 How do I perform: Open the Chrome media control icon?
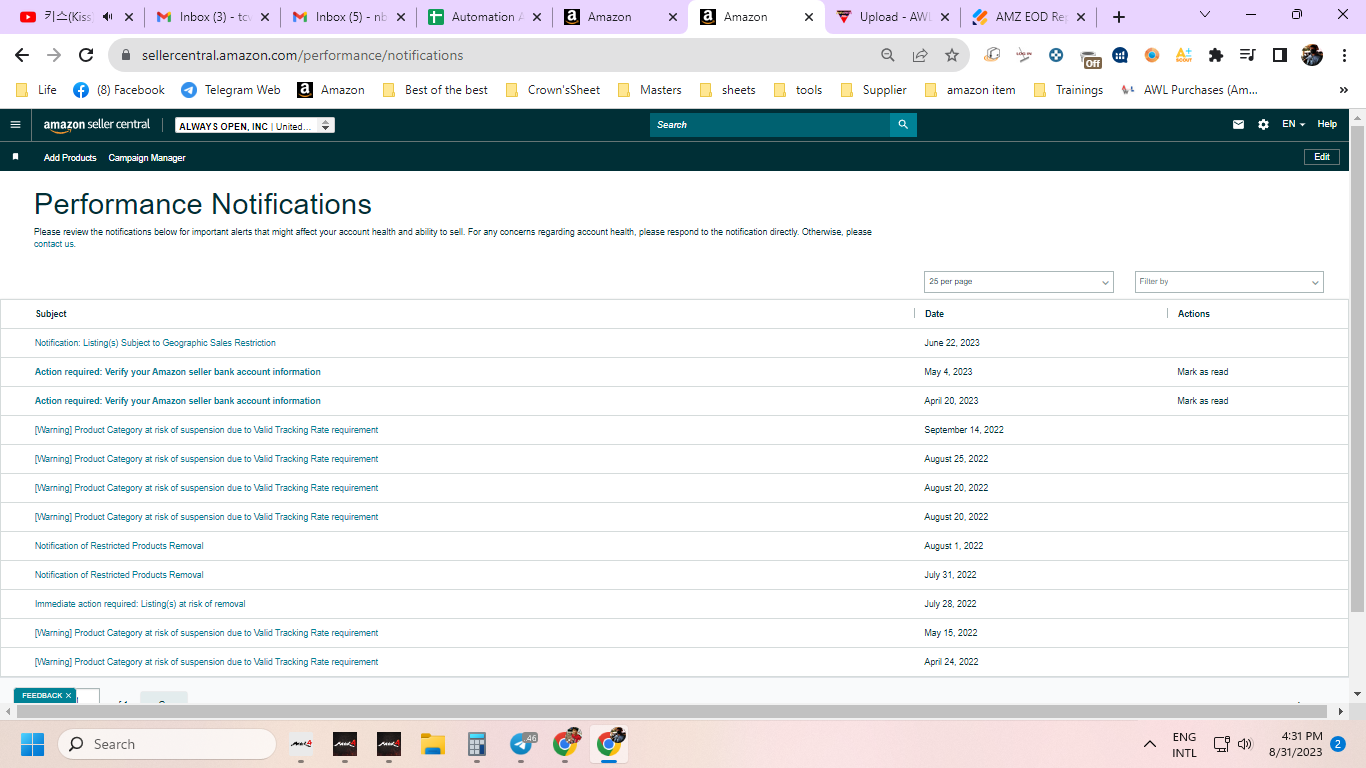(x=1247, y=55)
